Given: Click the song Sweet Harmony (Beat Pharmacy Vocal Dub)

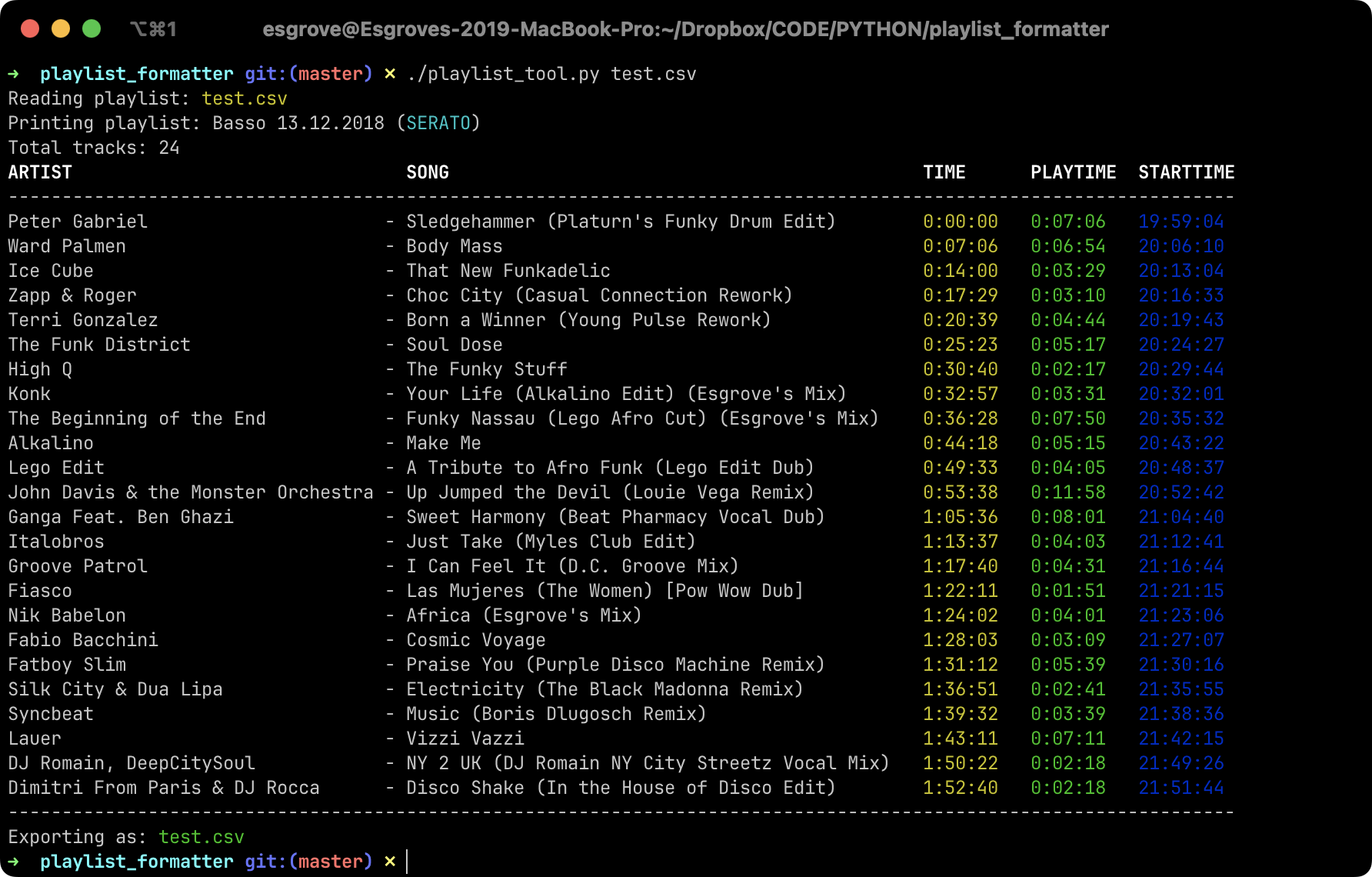Looking at the screenshot, I should coord(615,517).
